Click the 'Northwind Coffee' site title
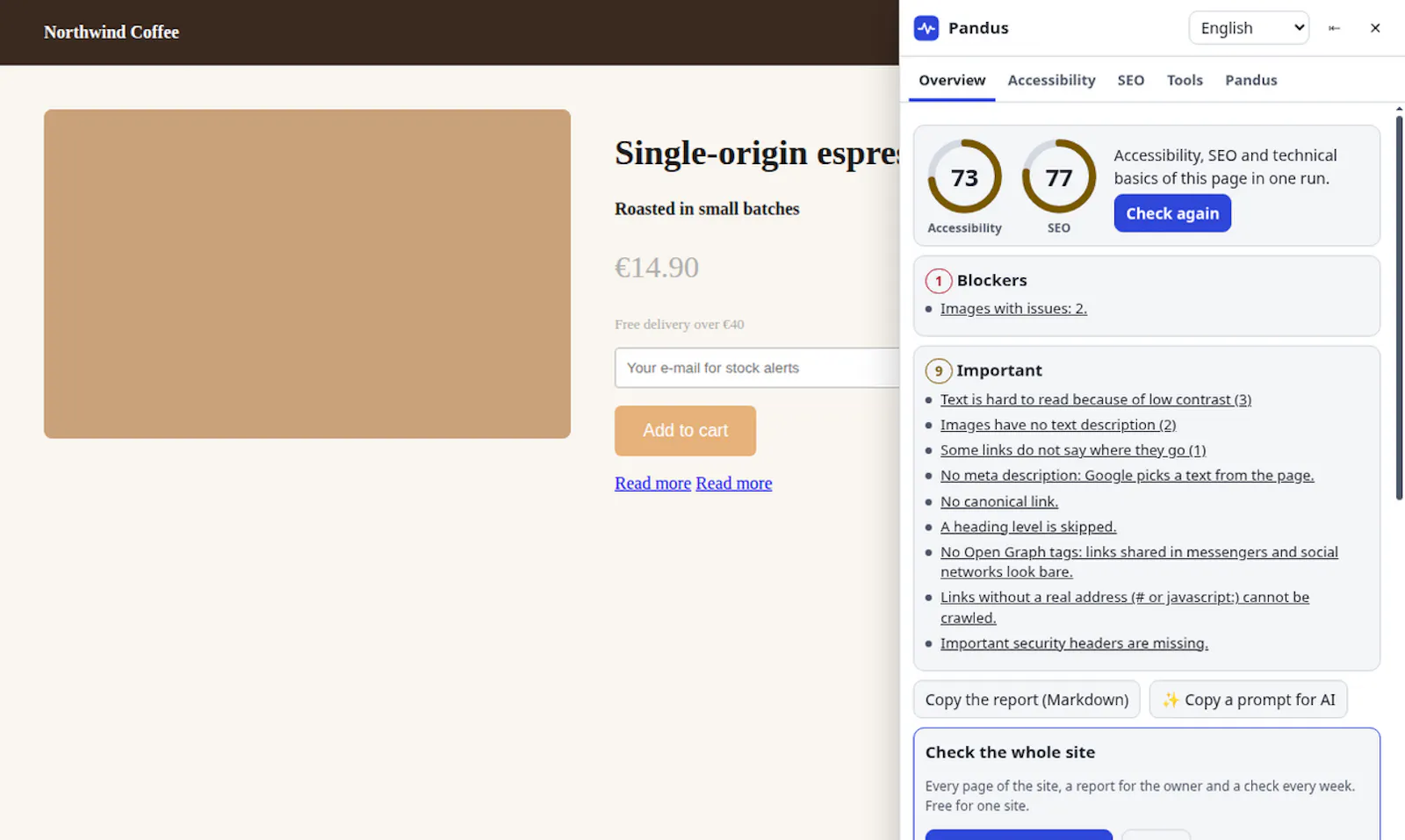 click(112, 32)
